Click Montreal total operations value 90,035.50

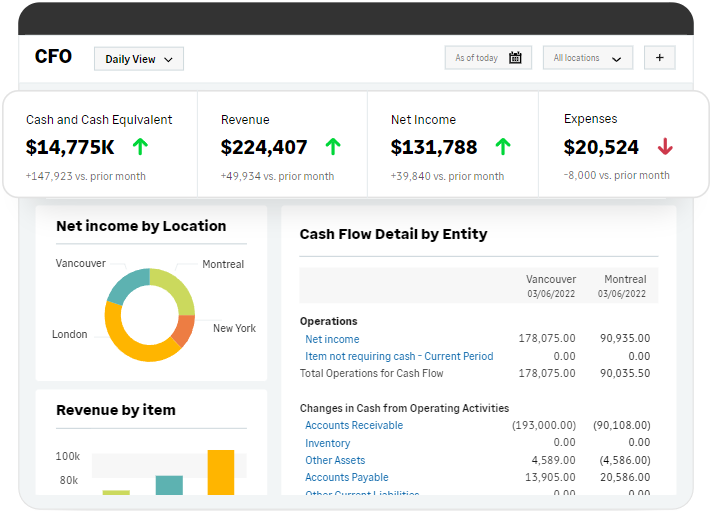[x=625, y=373]
